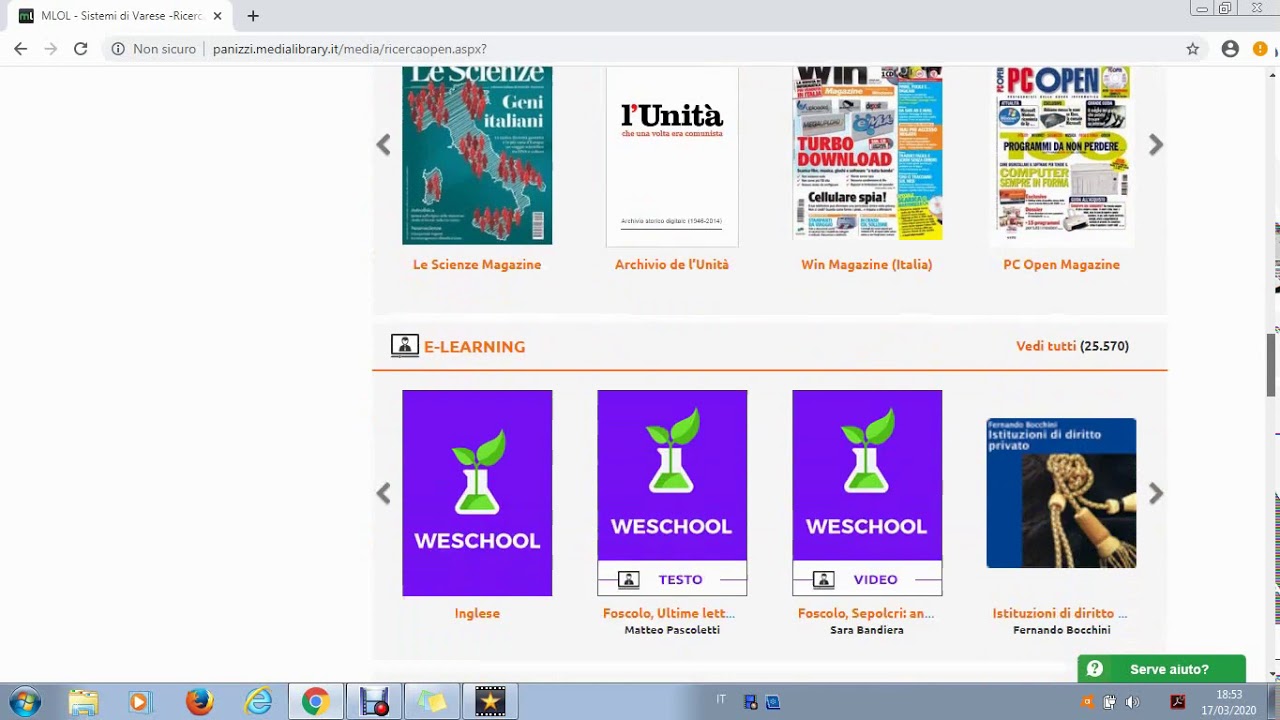Click the E-Learning section icon
The image size is (1280, 720).
pos(404,346)
